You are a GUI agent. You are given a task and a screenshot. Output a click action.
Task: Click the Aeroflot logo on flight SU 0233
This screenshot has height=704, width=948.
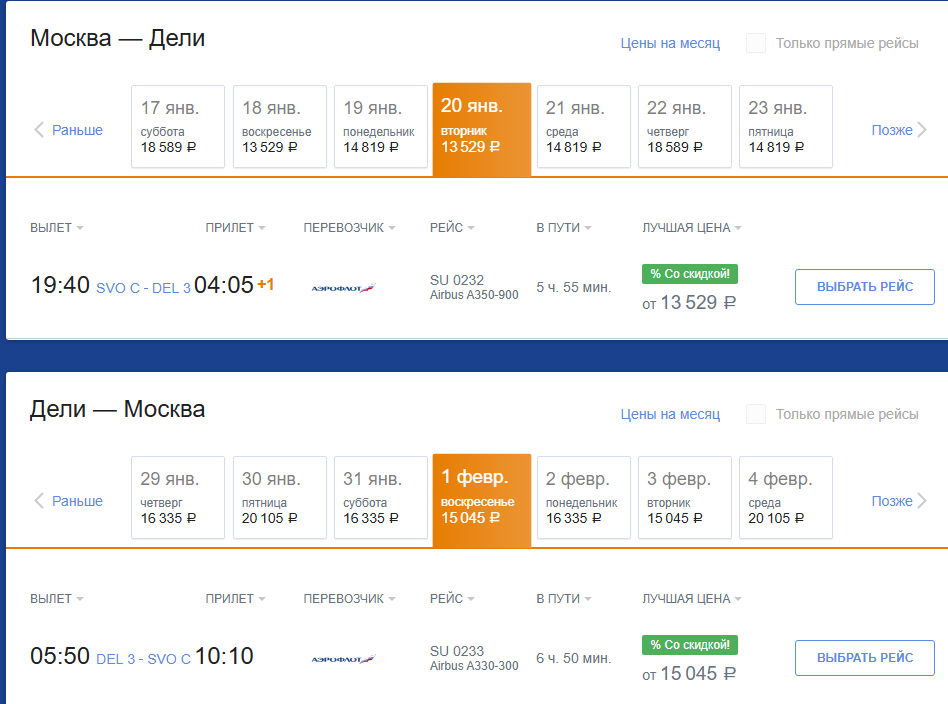343,659
